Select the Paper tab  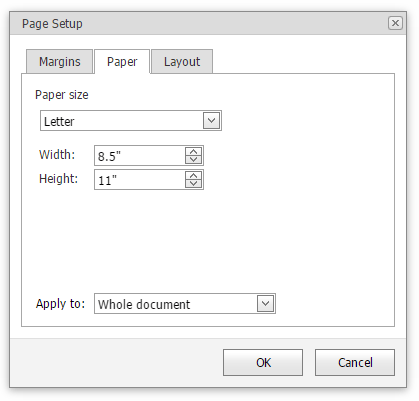pyautogui.click(x=122, y=62)
